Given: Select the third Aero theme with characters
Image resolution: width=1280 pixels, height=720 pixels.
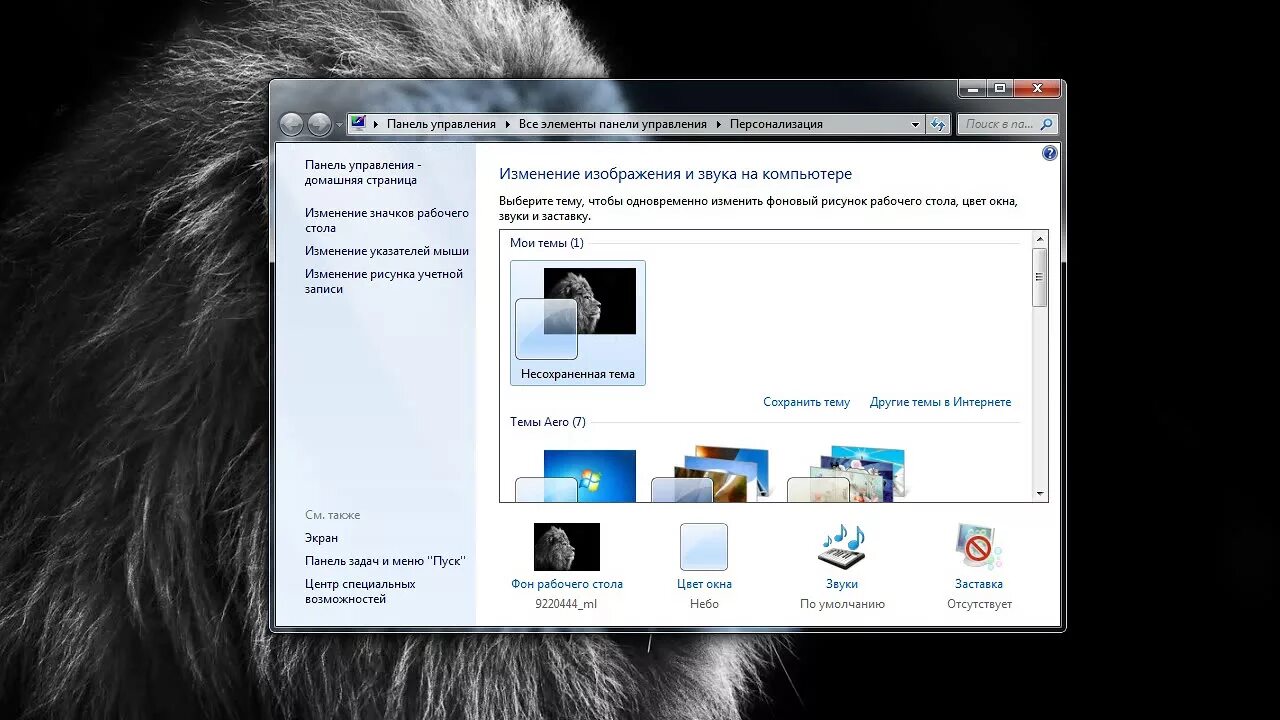Looking at the screenshot, I should coord(849,474).
